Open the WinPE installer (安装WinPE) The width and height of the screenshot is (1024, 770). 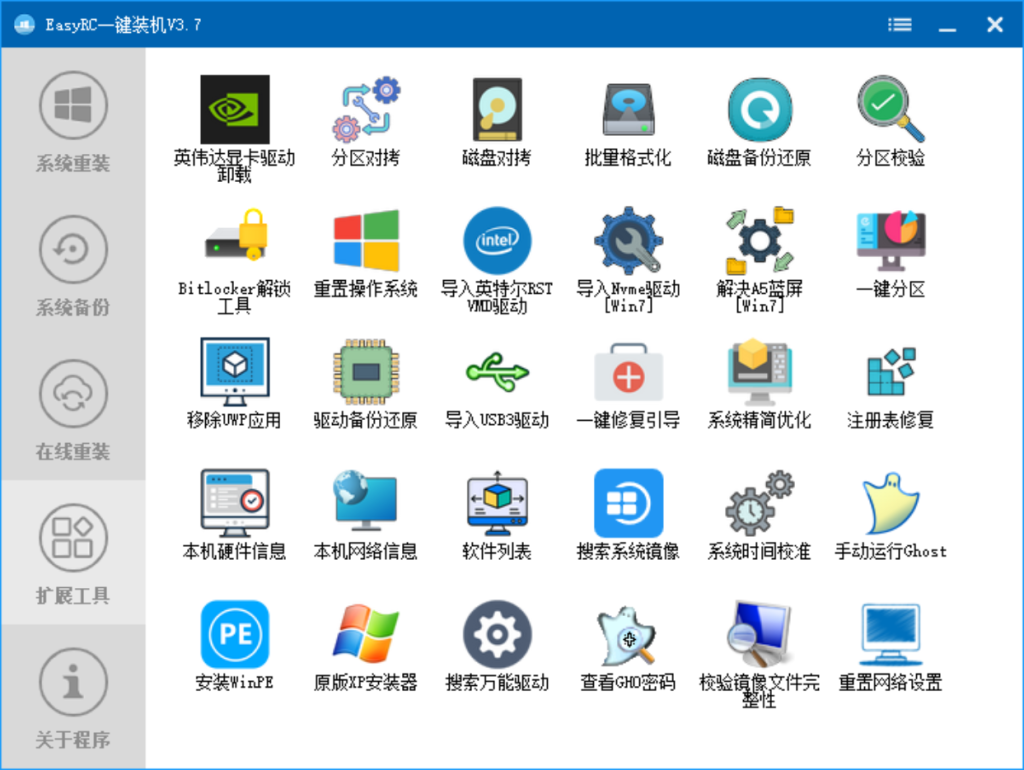click(x=234, y=633)
